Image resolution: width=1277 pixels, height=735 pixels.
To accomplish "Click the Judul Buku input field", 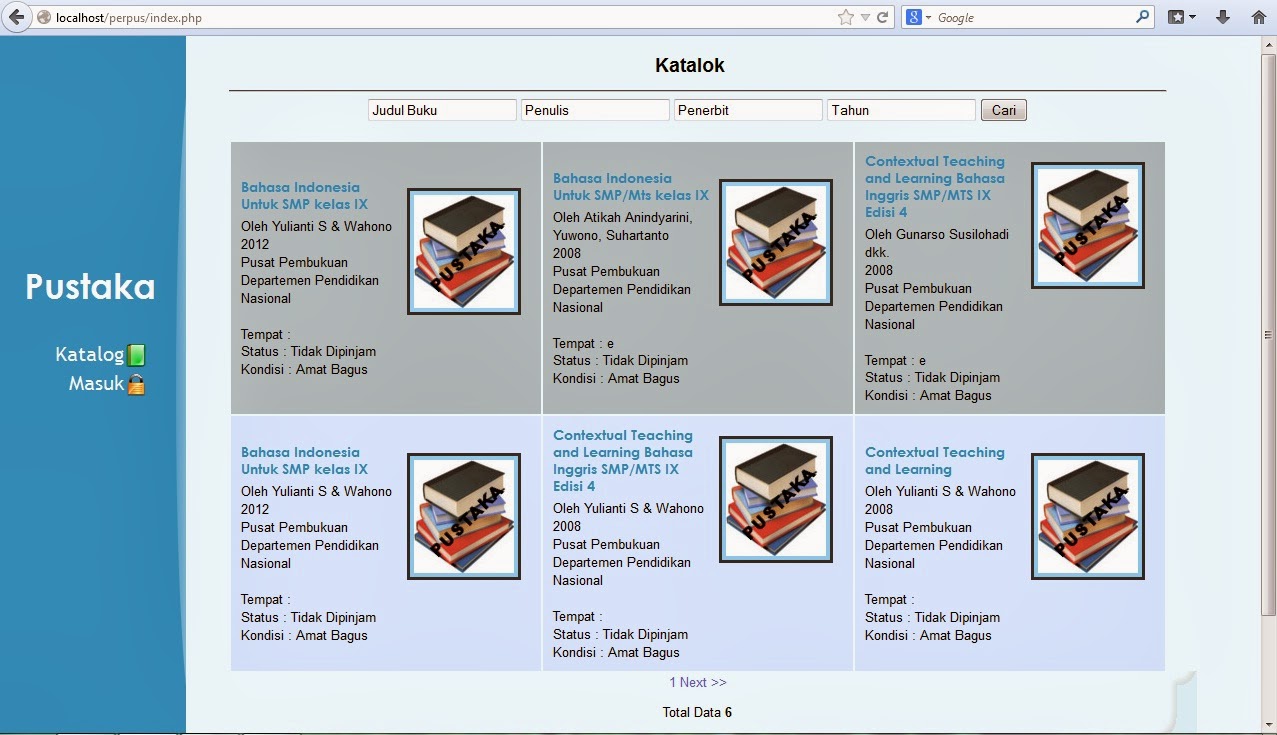I will pos(441,109).
